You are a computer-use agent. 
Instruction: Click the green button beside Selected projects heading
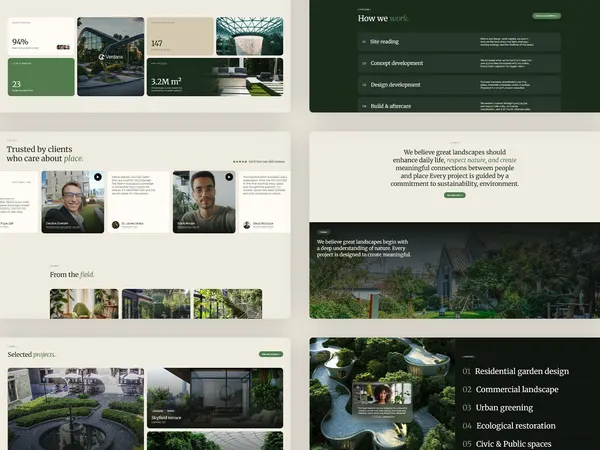[x=271, y=354]
